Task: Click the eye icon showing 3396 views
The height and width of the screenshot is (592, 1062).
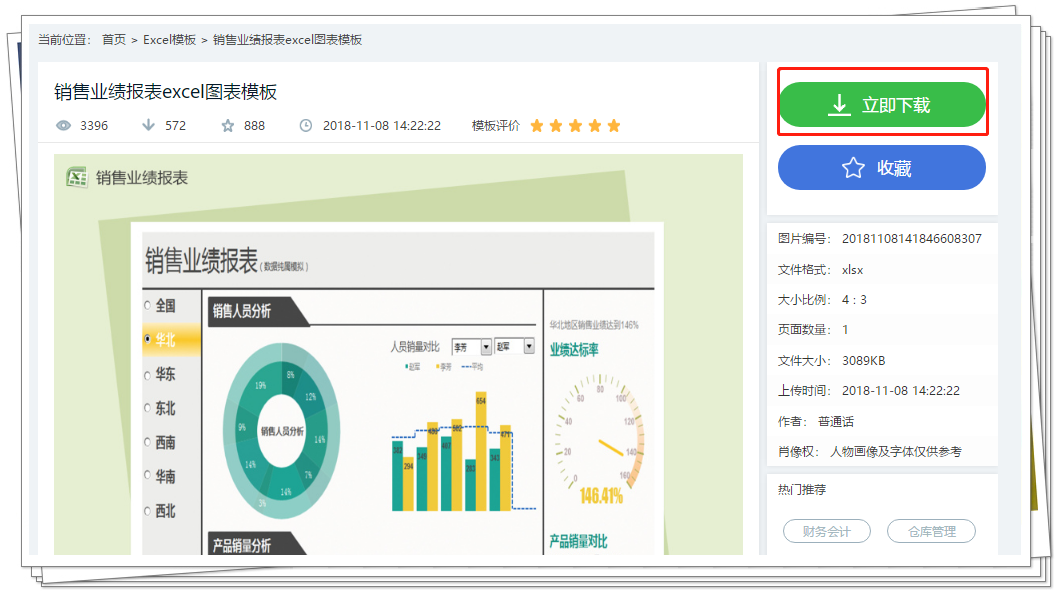Action: pos(63,124)
